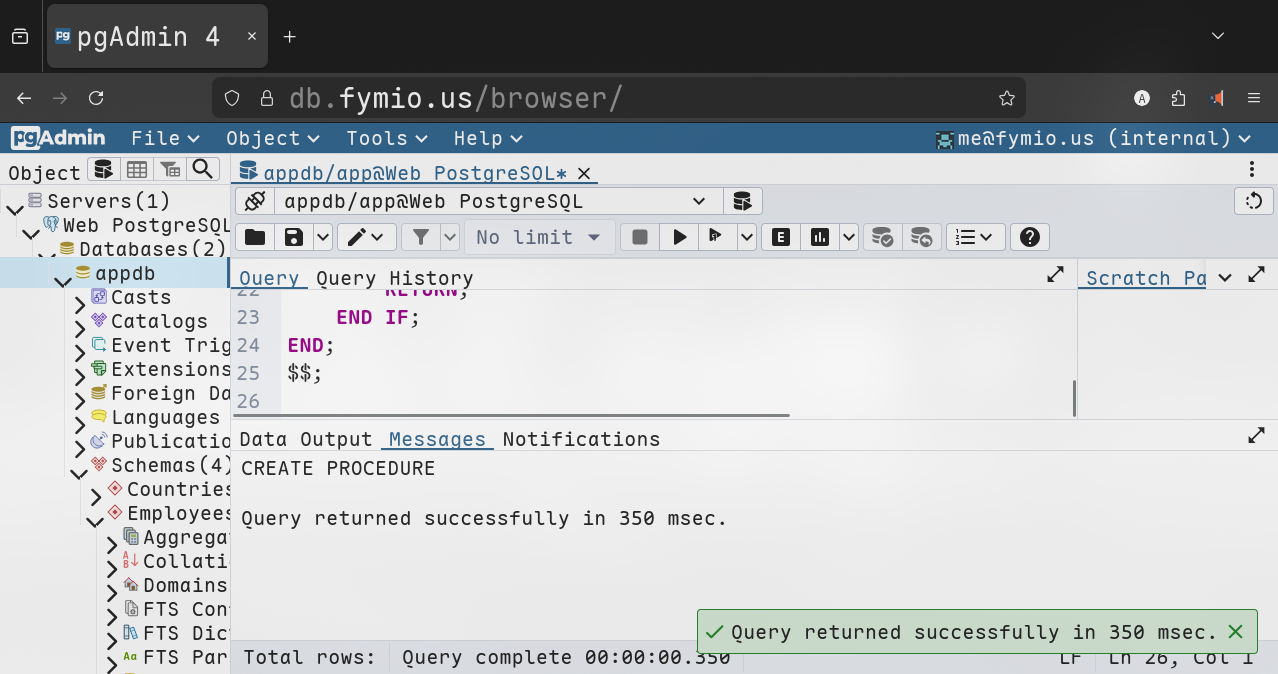Click the Search Objects magnifier icon
The height and width of the screenshot is (674, 1278).
(x=203, y=169)
